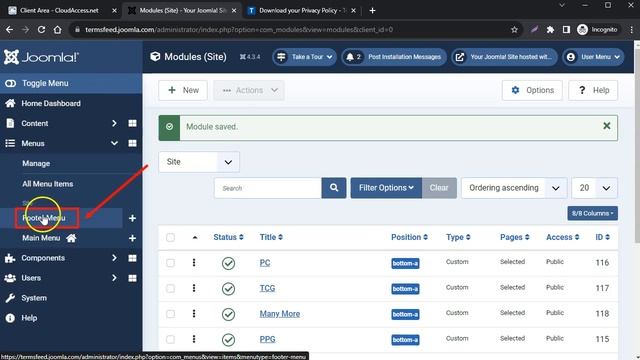Expand the Components menu chevron

tap(114, 258)
